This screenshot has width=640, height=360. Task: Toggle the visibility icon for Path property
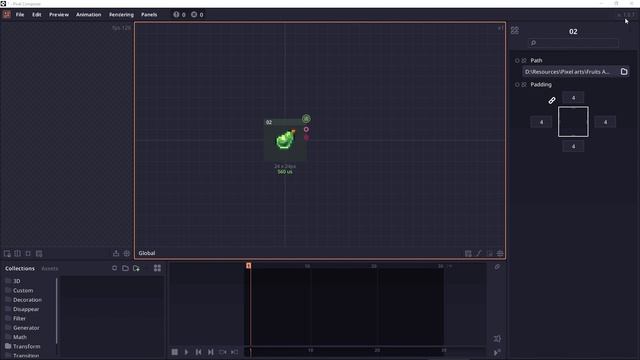[524, 60]
